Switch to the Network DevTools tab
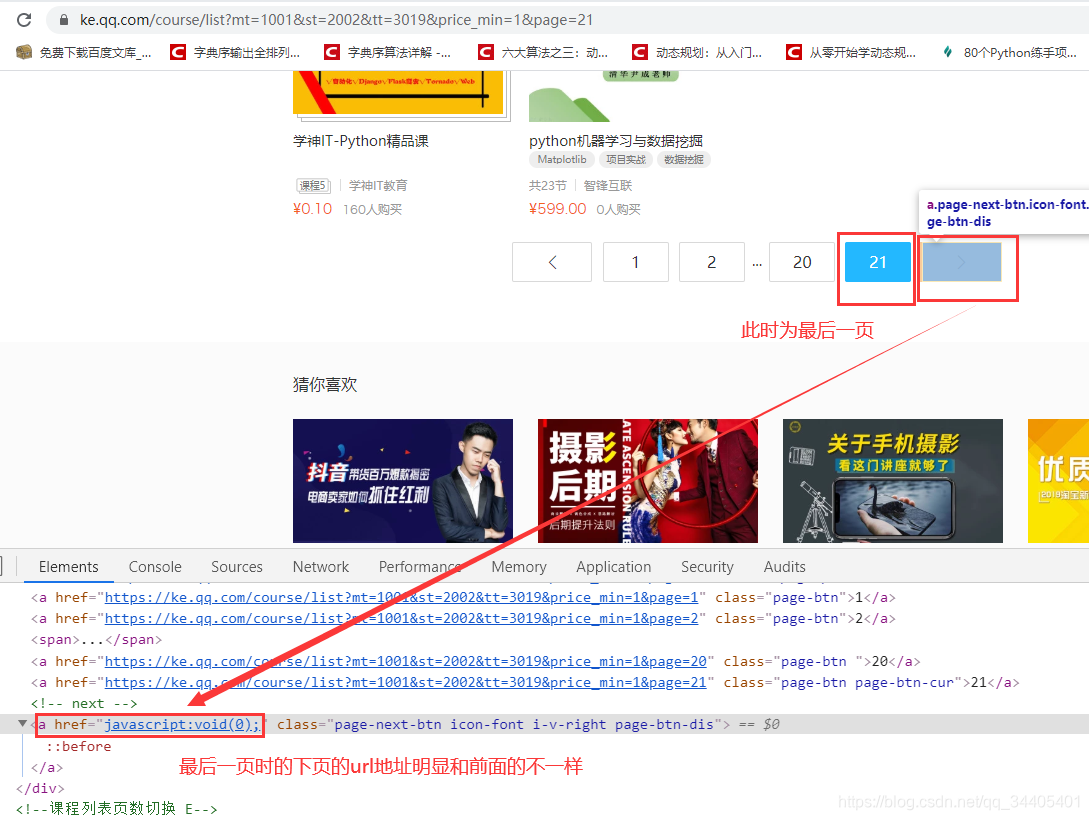This screenshot has height=820, width=1089. click(x=321, y=567)
